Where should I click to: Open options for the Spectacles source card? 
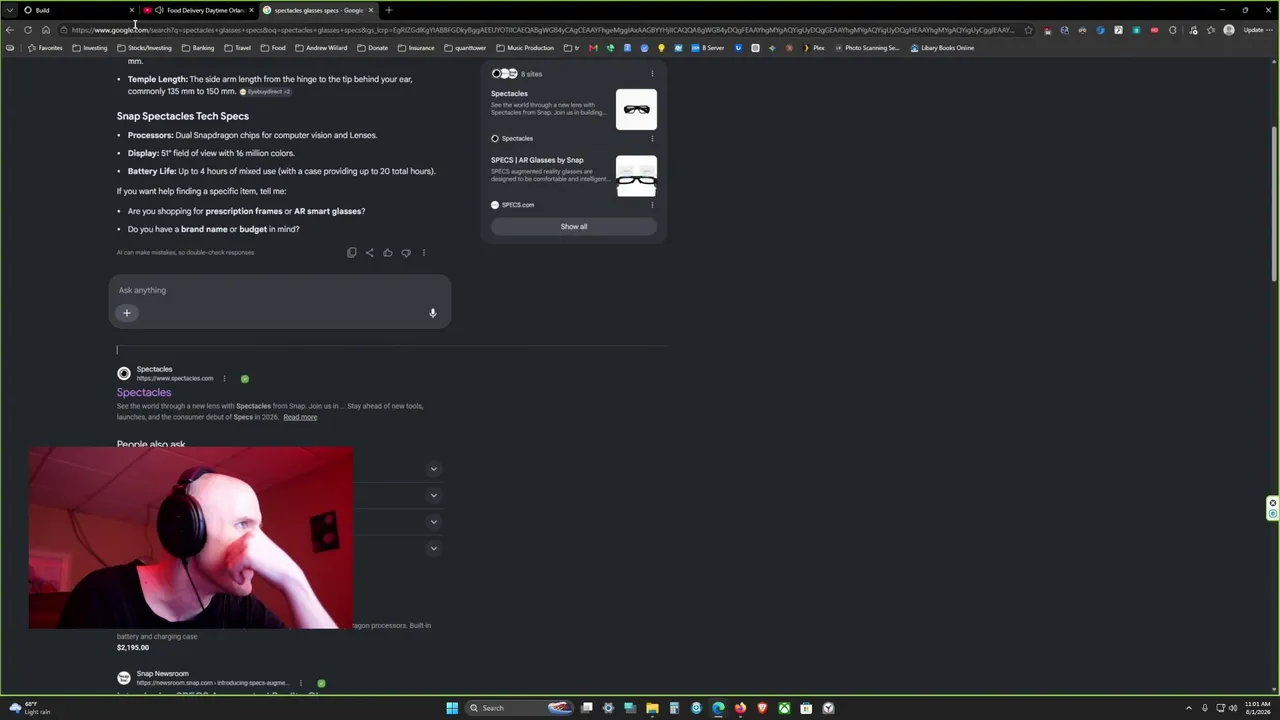tap(652, 138)
